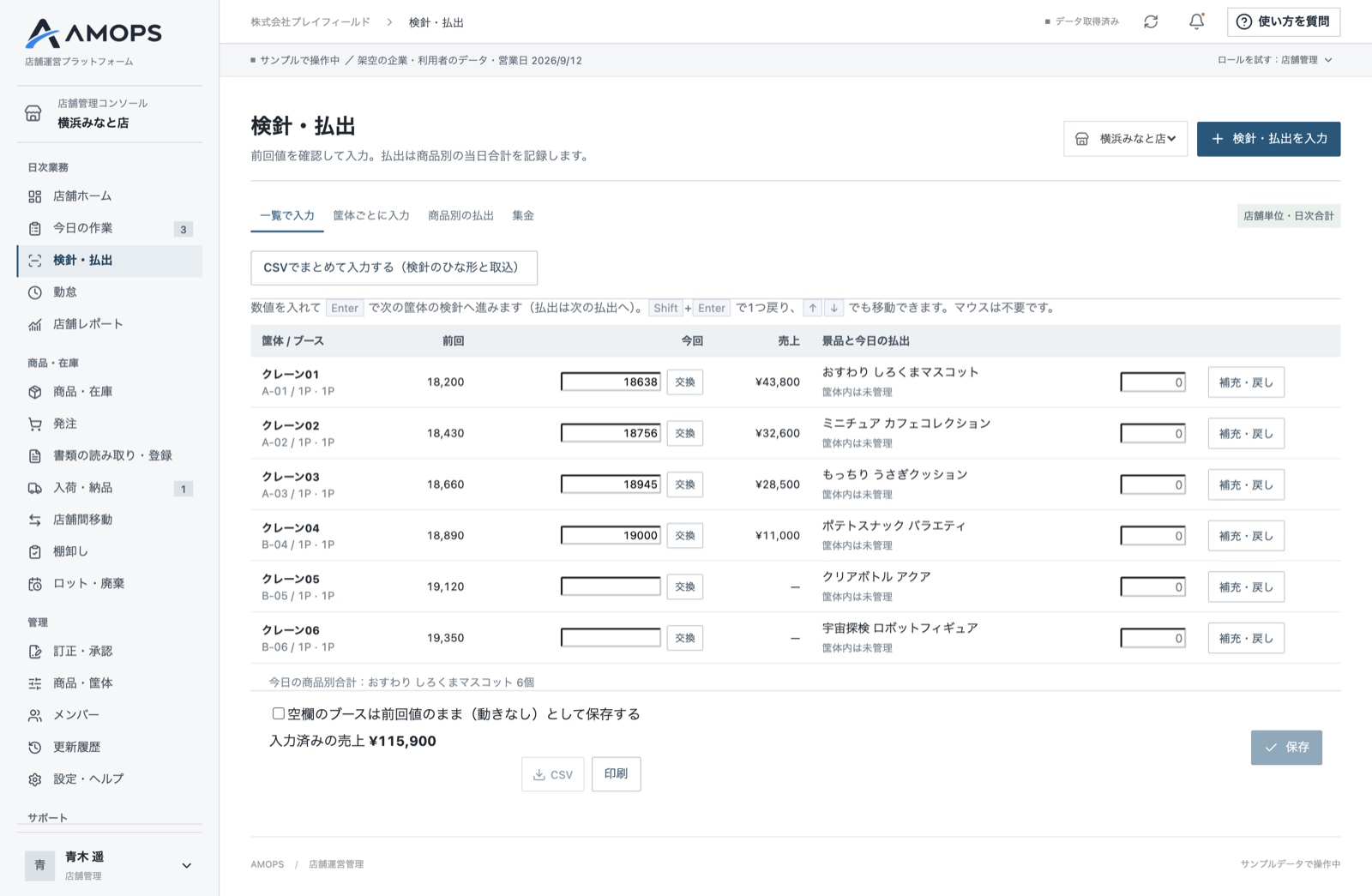
Task: Click the 店舗間移動 arrows icon
Action: coord(35,520)
